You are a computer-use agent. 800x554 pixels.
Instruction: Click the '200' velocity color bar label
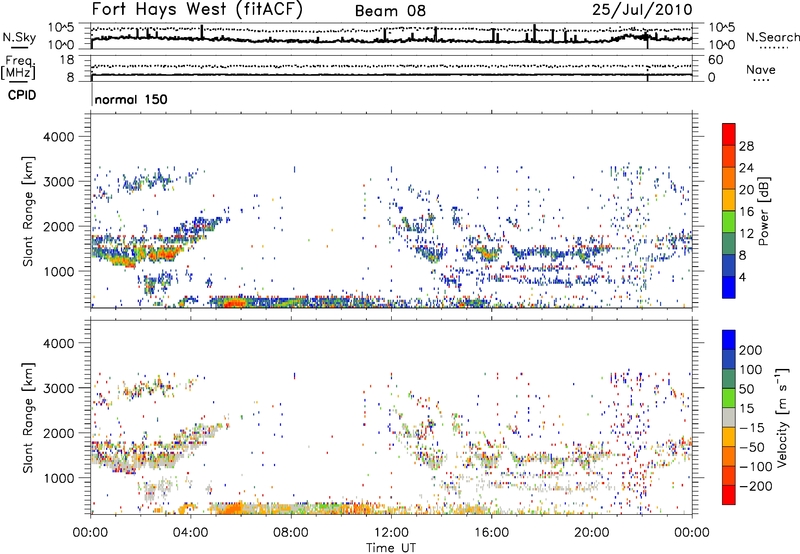tap(751, 350)
